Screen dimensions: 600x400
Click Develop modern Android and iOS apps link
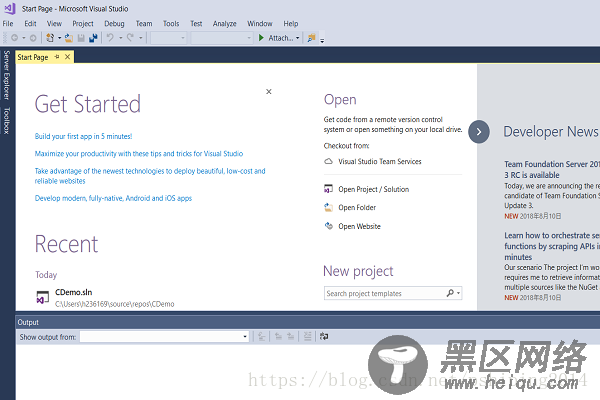coord(113,198)
